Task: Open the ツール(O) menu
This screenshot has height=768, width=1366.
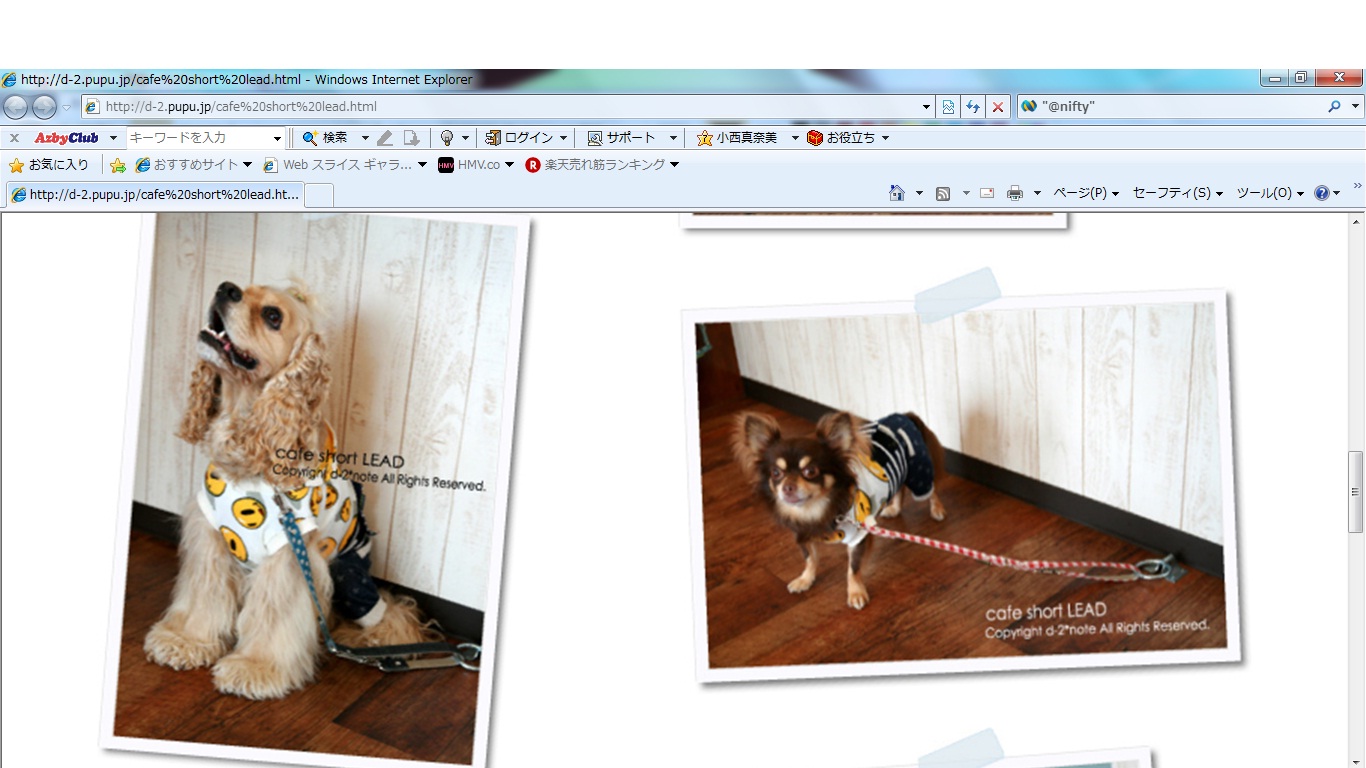Action: pos(1271,193)
